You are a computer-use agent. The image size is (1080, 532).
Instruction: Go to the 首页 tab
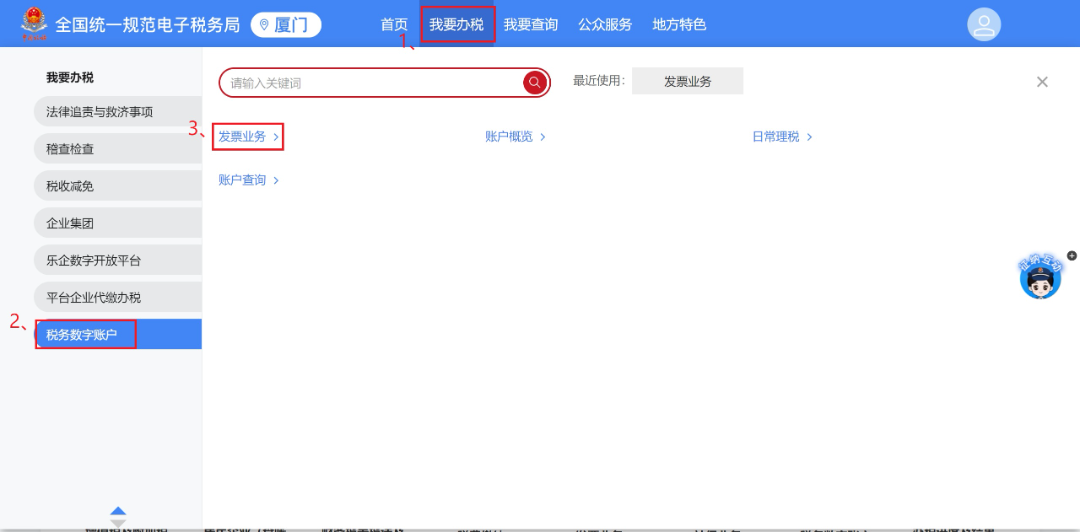click(394, 25)
